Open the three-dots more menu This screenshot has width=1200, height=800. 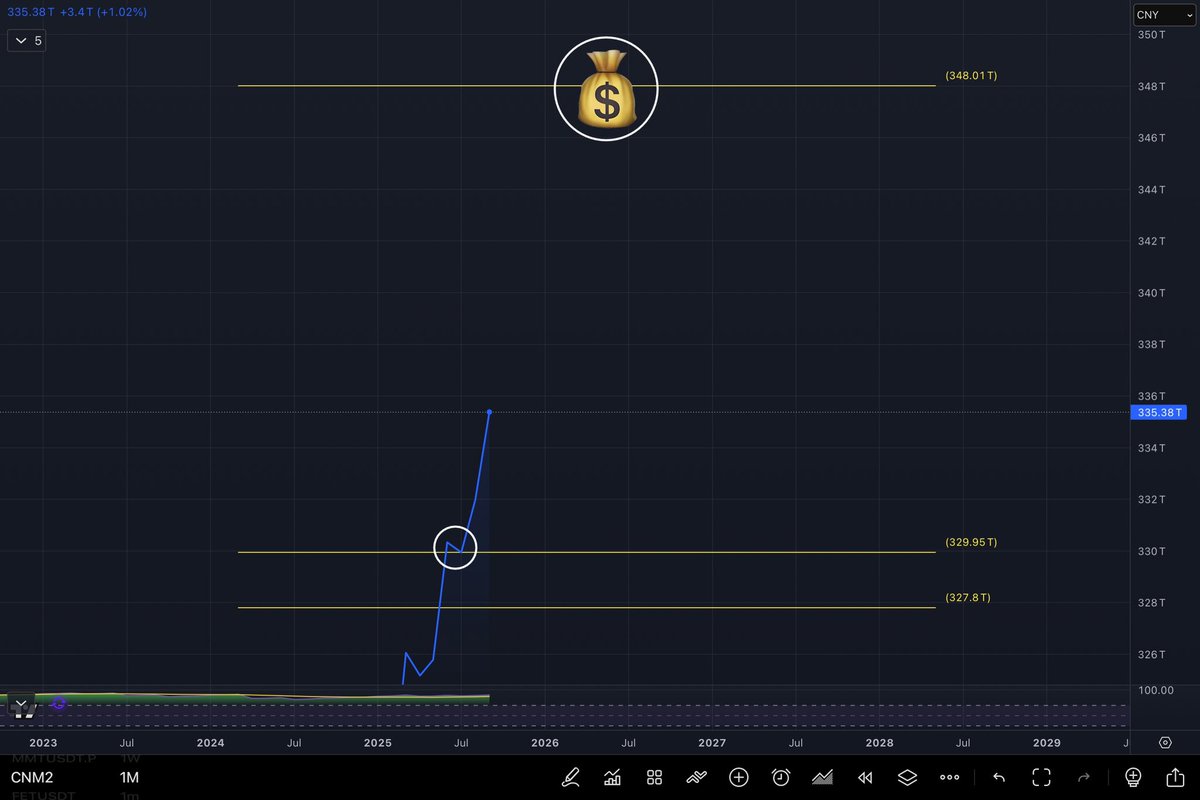[950, 777]
